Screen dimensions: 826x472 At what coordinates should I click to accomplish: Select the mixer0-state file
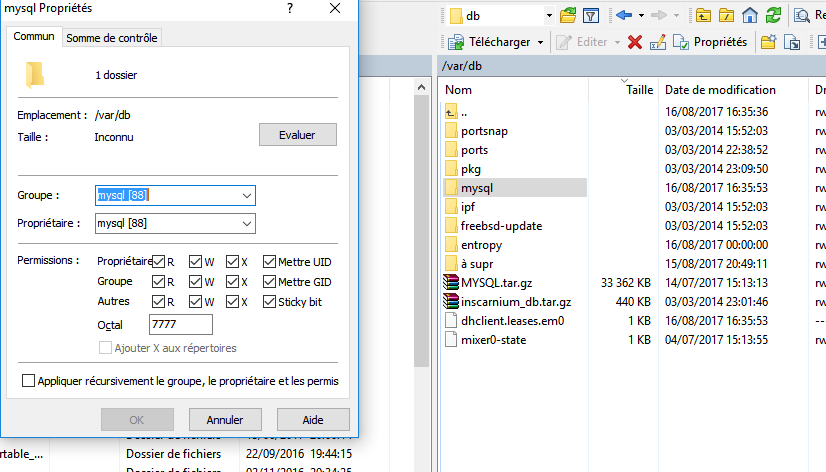493,340
